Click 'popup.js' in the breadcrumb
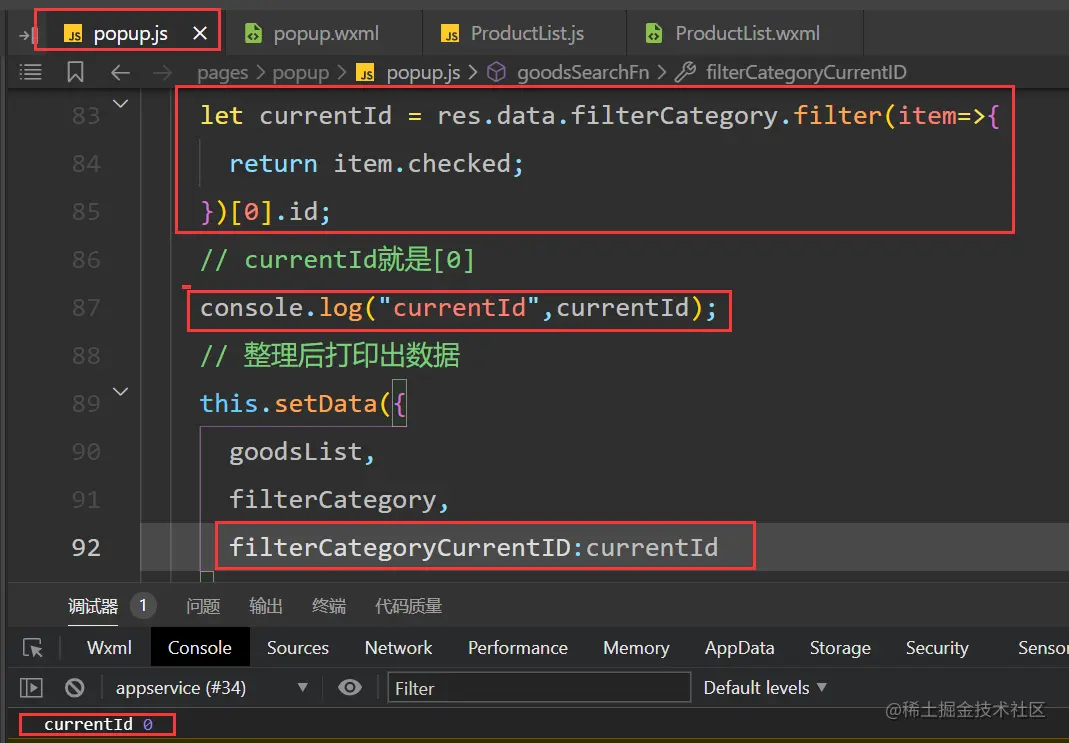Image resolution: width=1069 pixels, height=743 pixels. click(x=423, y=72)
